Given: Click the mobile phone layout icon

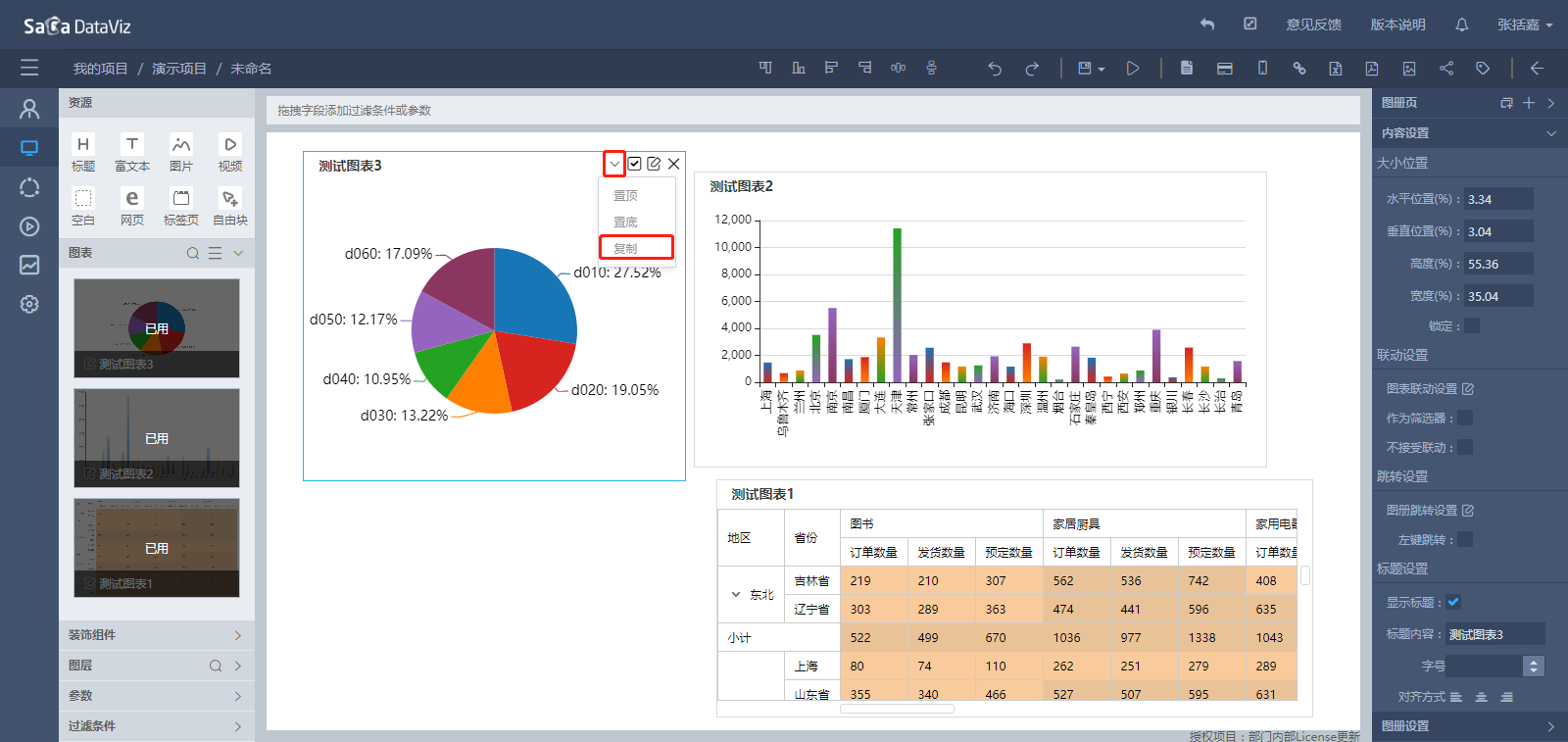Looking at the screenshot, I should (1262, 69).
